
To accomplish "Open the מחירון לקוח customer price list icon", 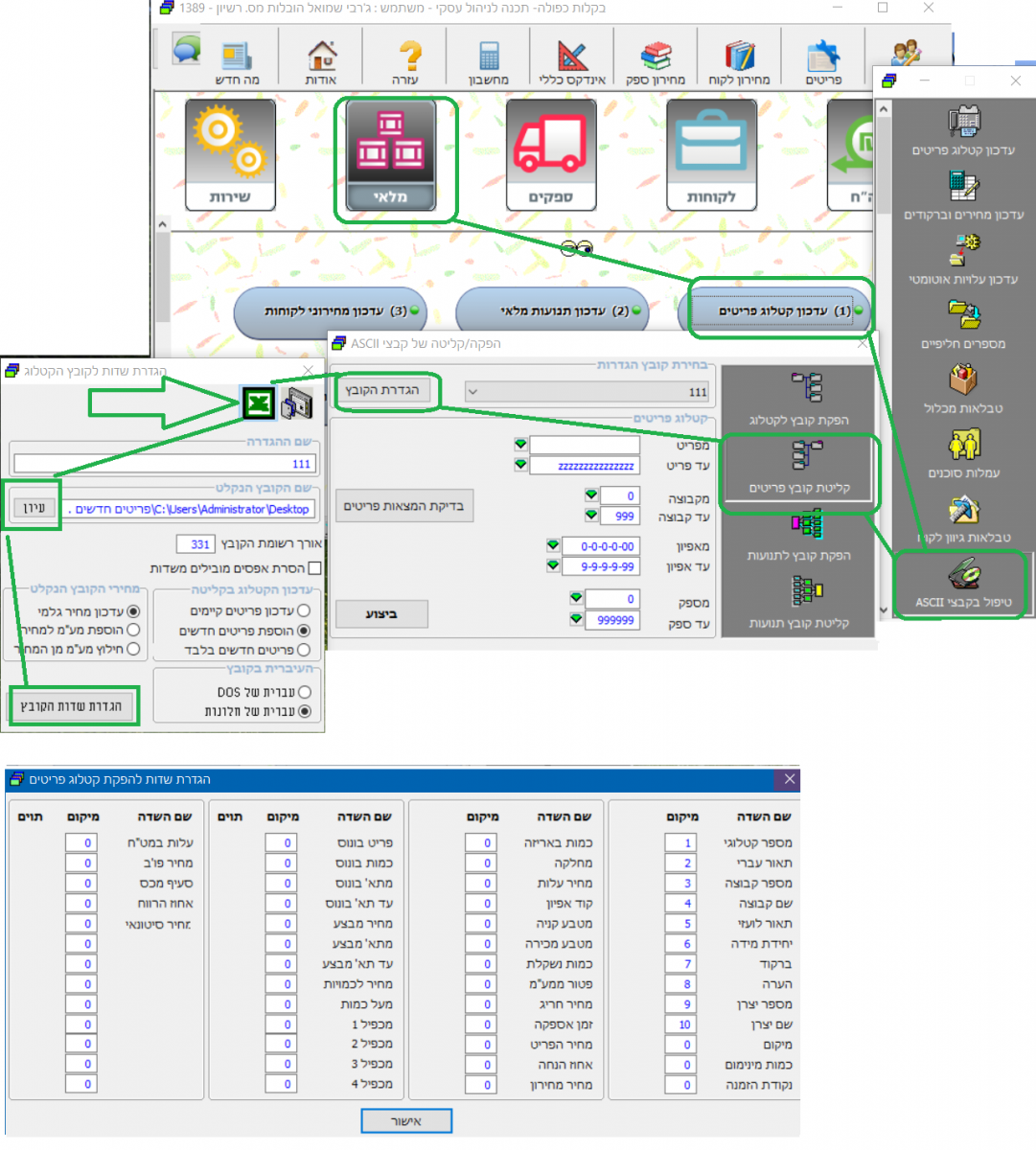I will tap(739, 61).
